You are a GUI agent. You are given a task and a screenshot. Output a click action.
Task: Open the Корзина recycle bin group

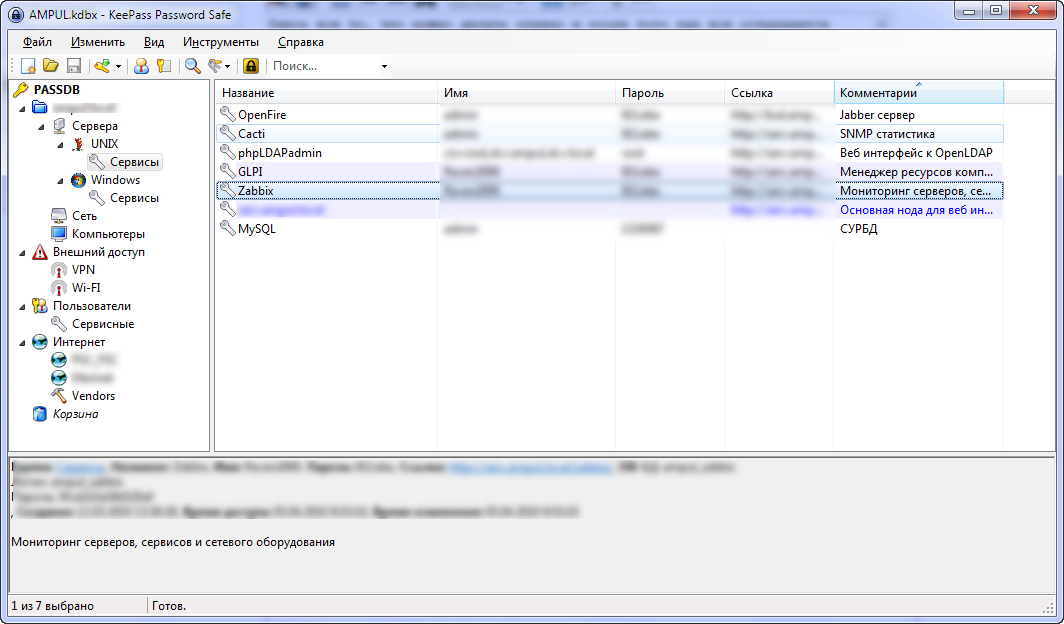(x=75, y=414)
